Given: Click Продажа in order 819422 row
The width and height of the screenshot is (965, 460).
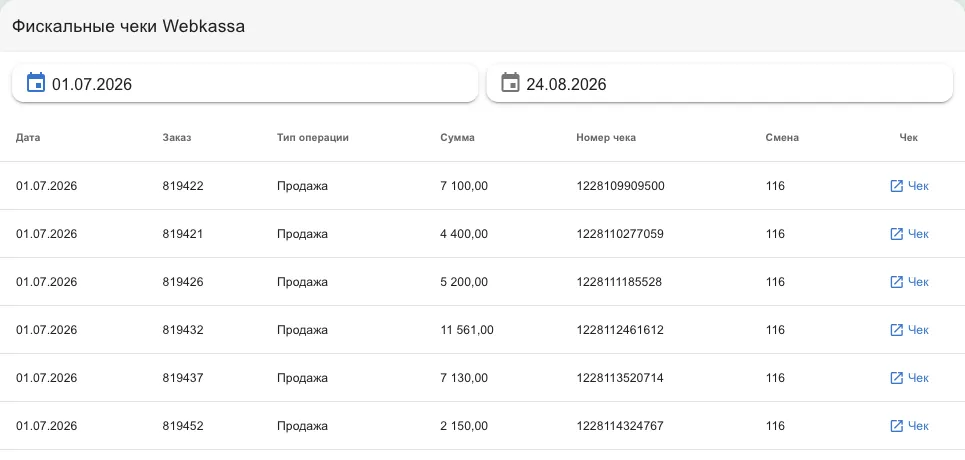Looking at the screenshot, I should tap(302, 186).
